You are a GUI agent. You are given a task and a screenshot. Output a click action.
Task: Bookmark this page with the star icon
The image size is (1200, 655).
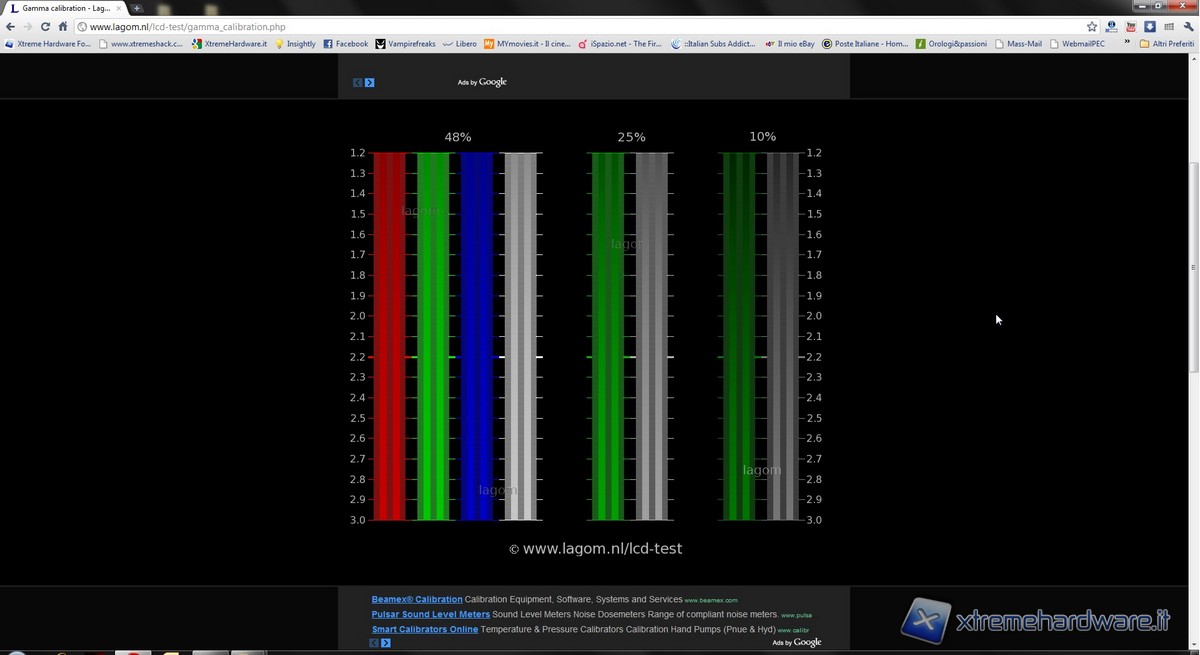coord(1092,27)
